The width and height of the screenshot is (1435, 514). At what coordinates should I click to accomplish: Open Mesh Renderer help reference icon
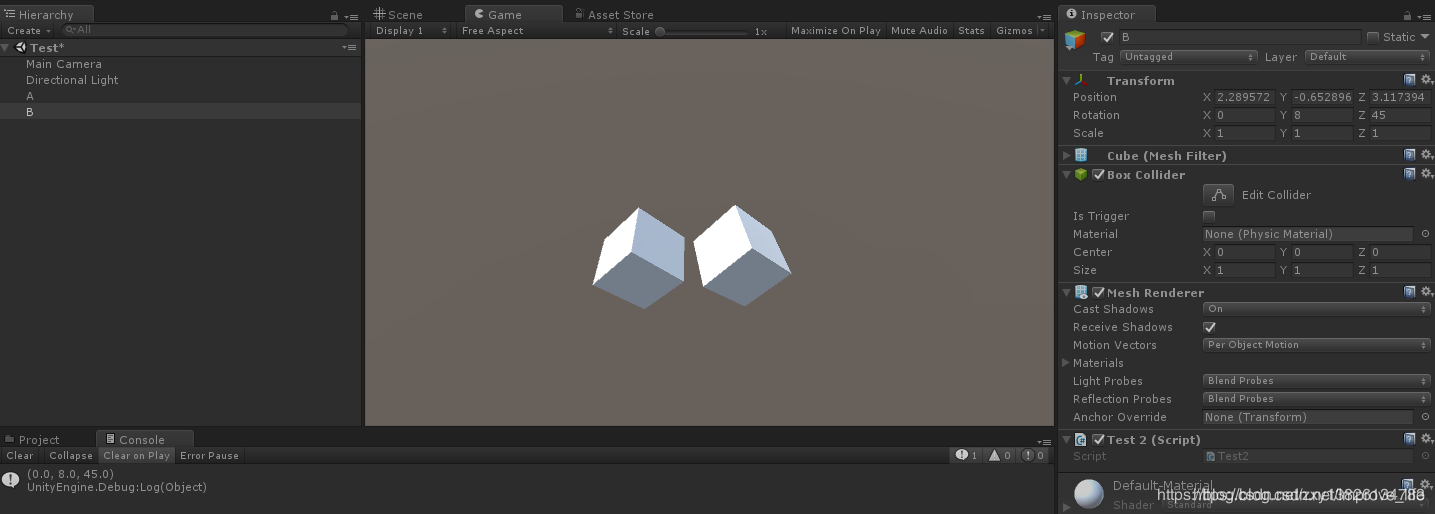click(1410, 292)
